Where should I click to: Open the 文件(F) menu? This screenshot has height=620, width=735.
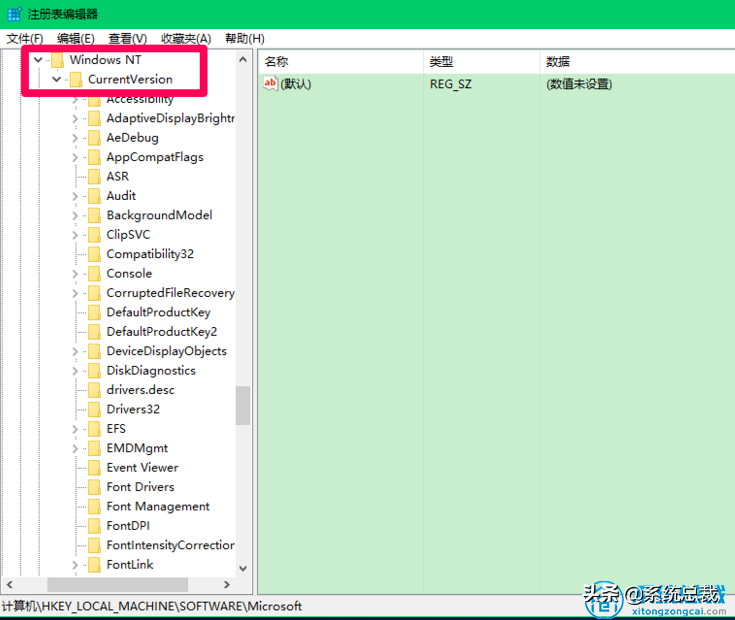24,38
